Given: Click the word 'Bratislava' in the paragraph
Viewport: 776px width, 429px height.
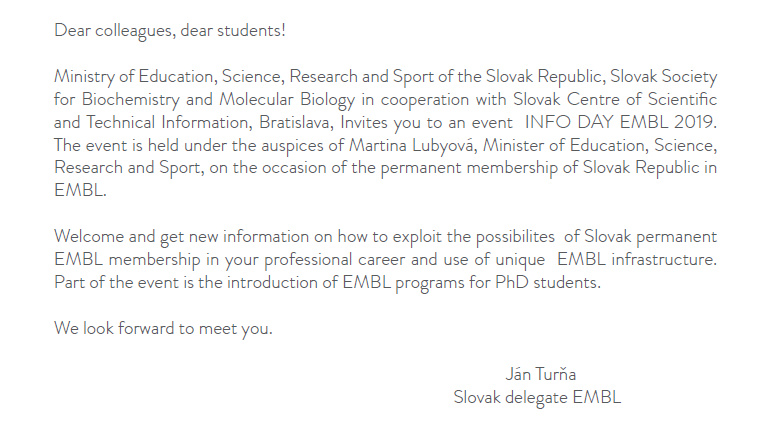Looking at the screenshot, I should 294,122.
